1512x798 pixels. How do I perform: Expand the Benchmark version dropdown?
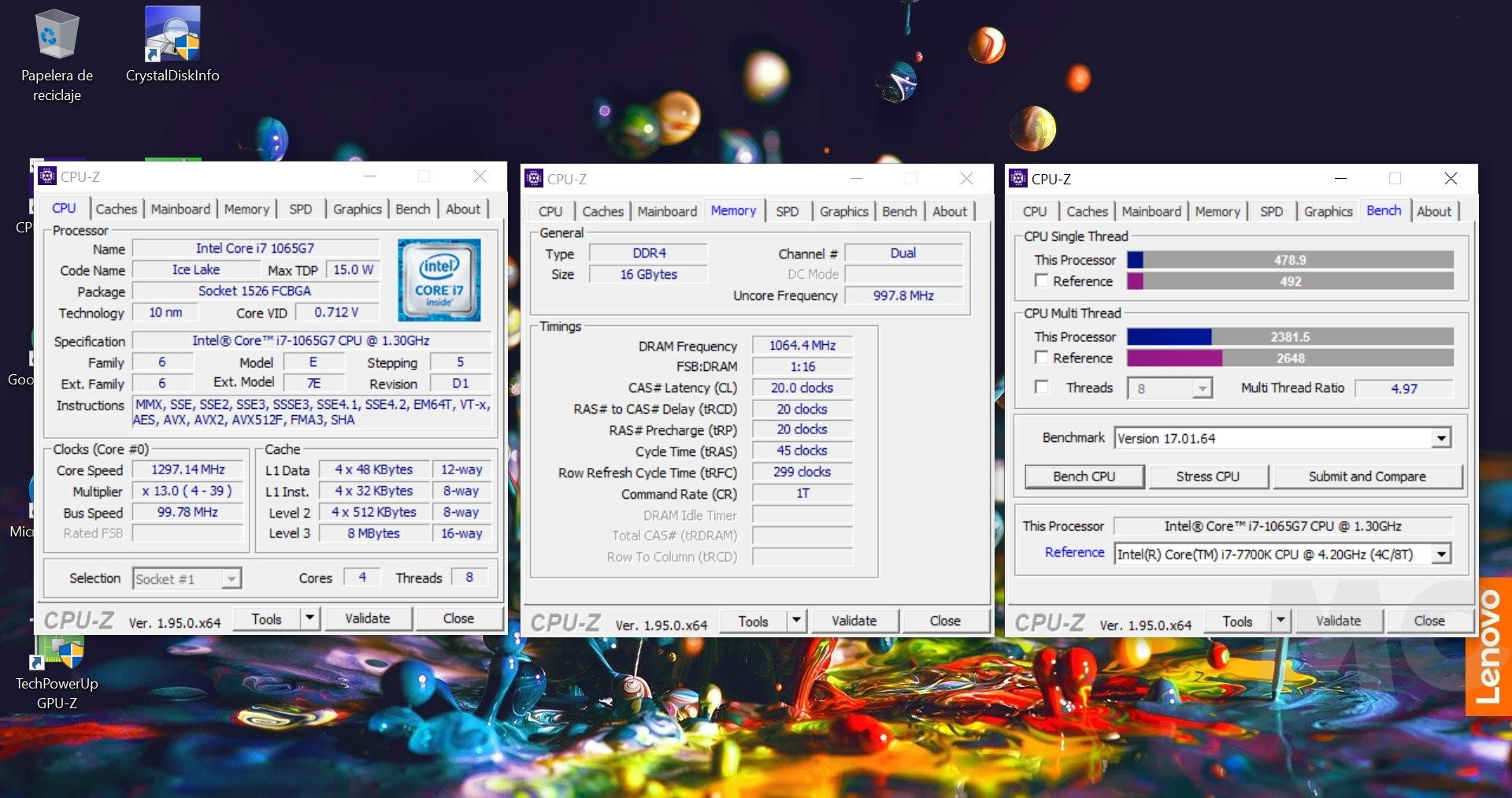pos(1440,438)
